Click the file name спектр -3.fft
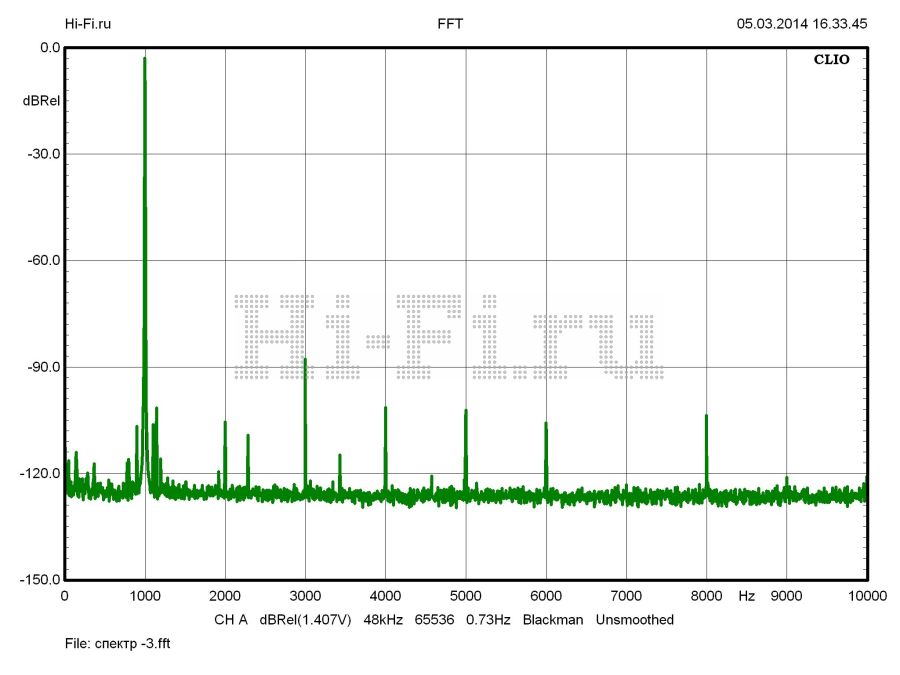900x675 pixels. [122, 645]
